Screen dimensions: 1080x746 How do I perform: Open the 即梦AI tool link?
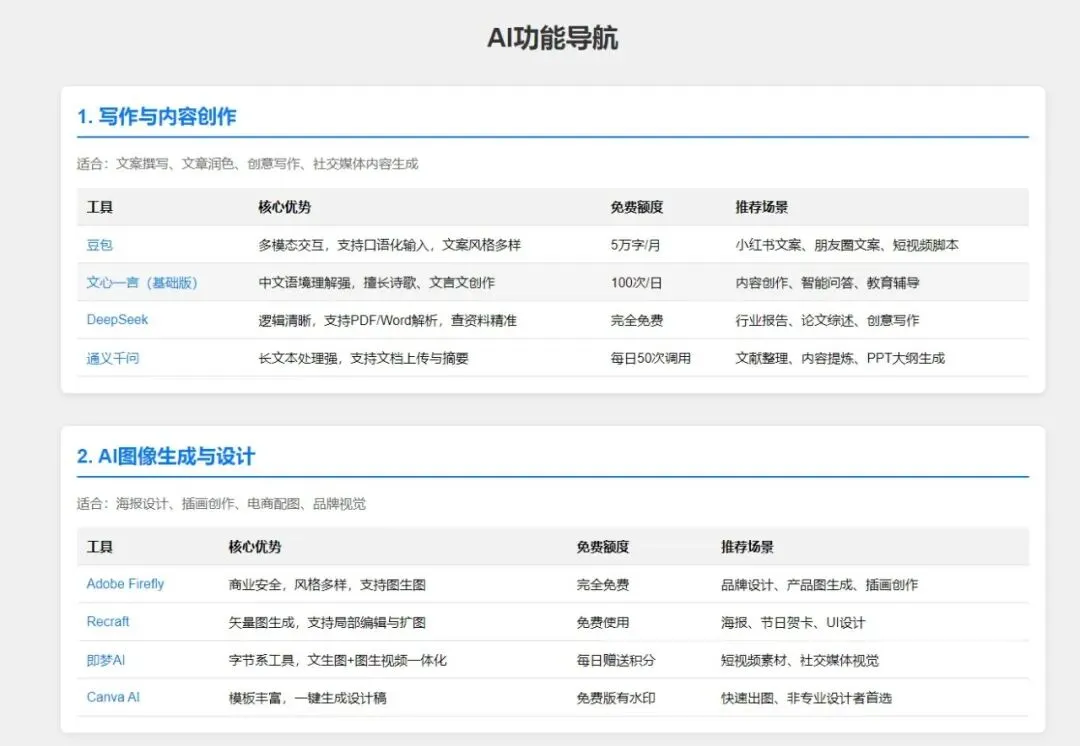105,660
